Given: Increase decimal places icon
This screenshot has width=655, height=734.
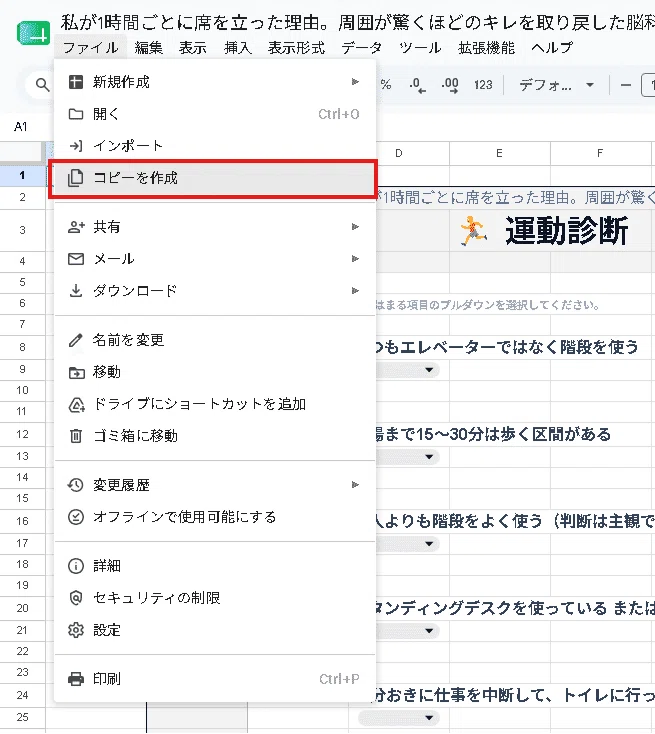Looking at the screenshot, I should pos(449,85).
